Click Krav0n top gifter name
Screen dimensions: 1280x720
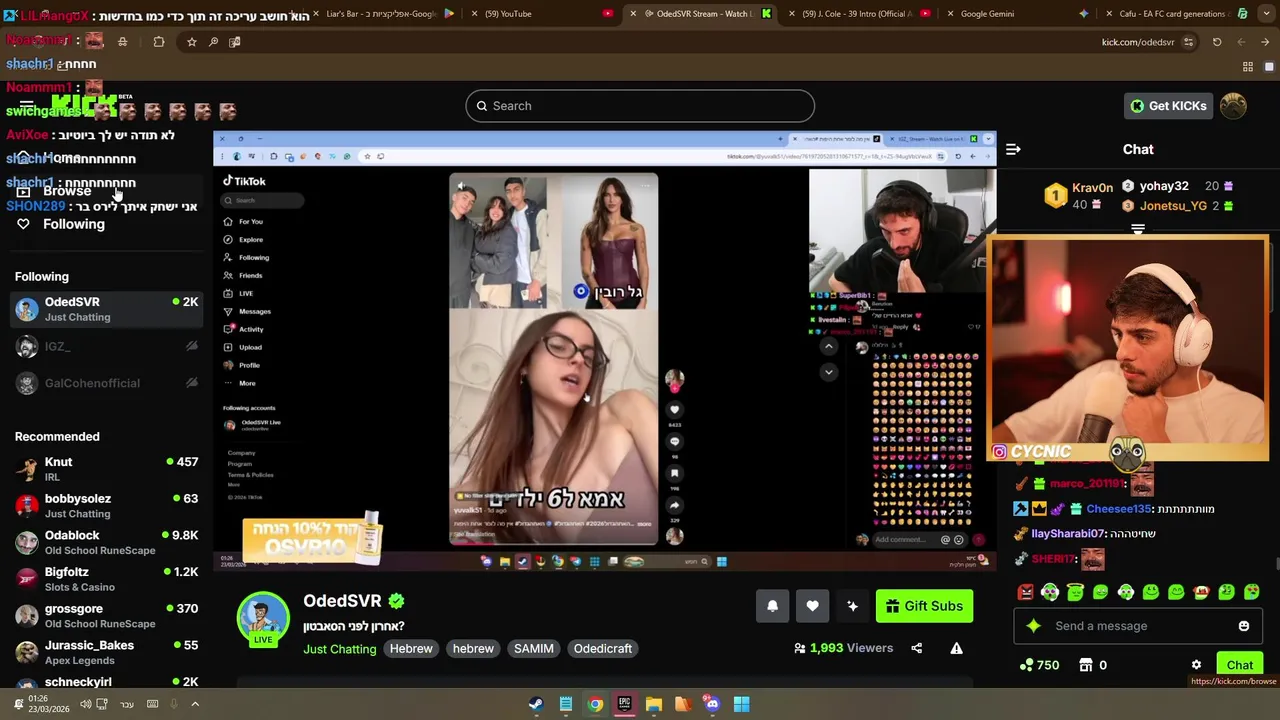[x=1092, y=188]
